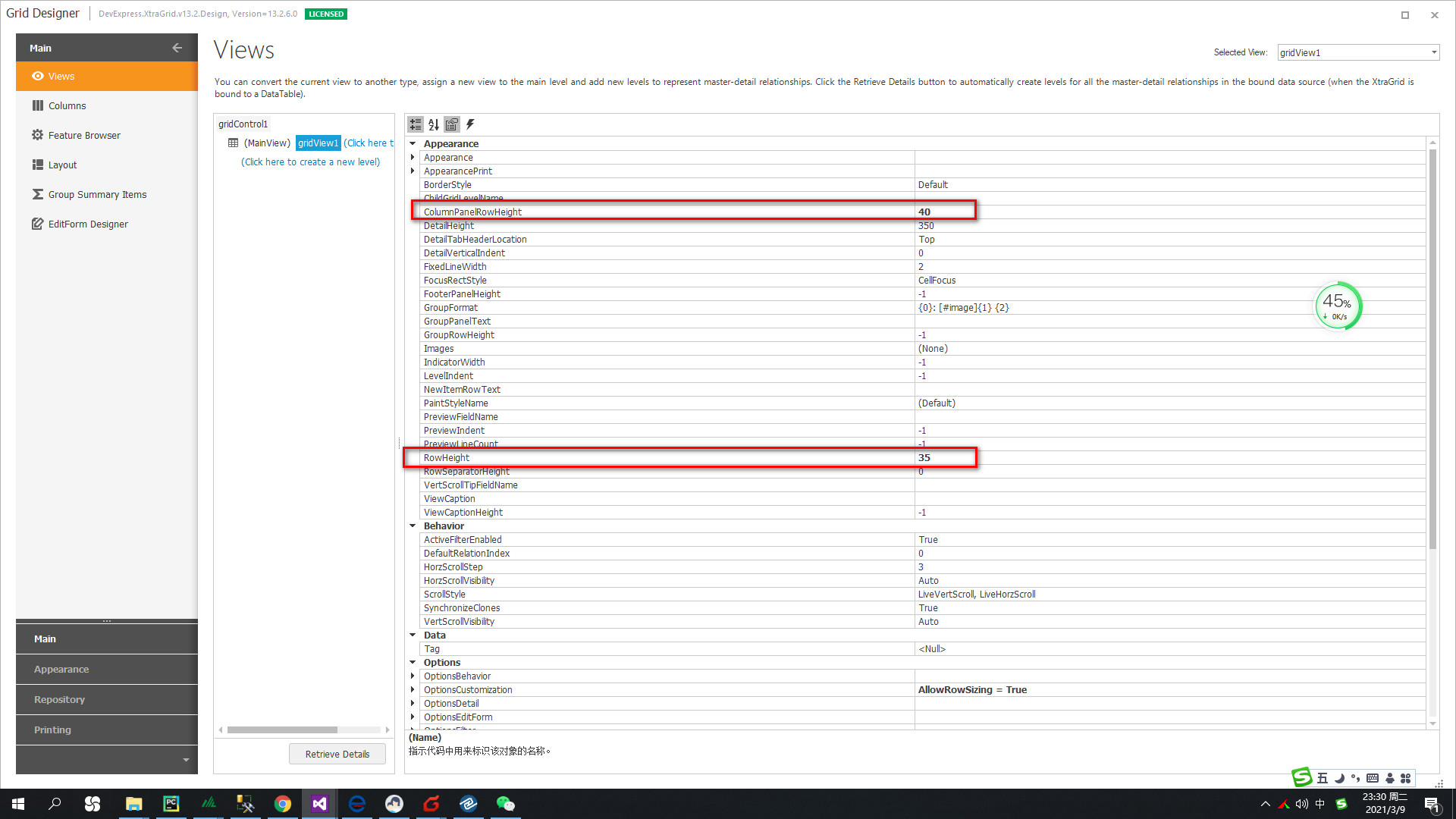Collapse the Main sidebar with back arrow
The image size is (1456, 819).
(177, 48)
